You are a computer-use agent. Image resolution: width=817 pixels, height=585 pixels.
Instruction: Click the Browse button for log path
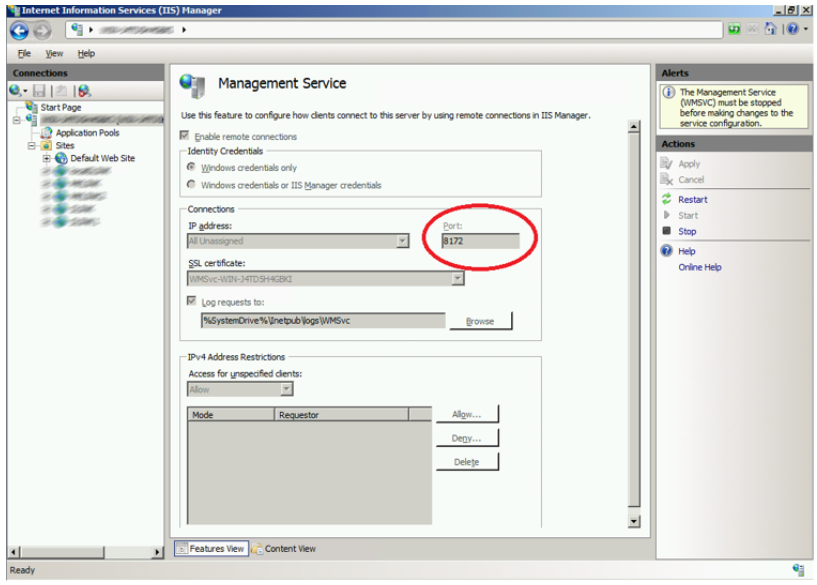click(480, 321)
